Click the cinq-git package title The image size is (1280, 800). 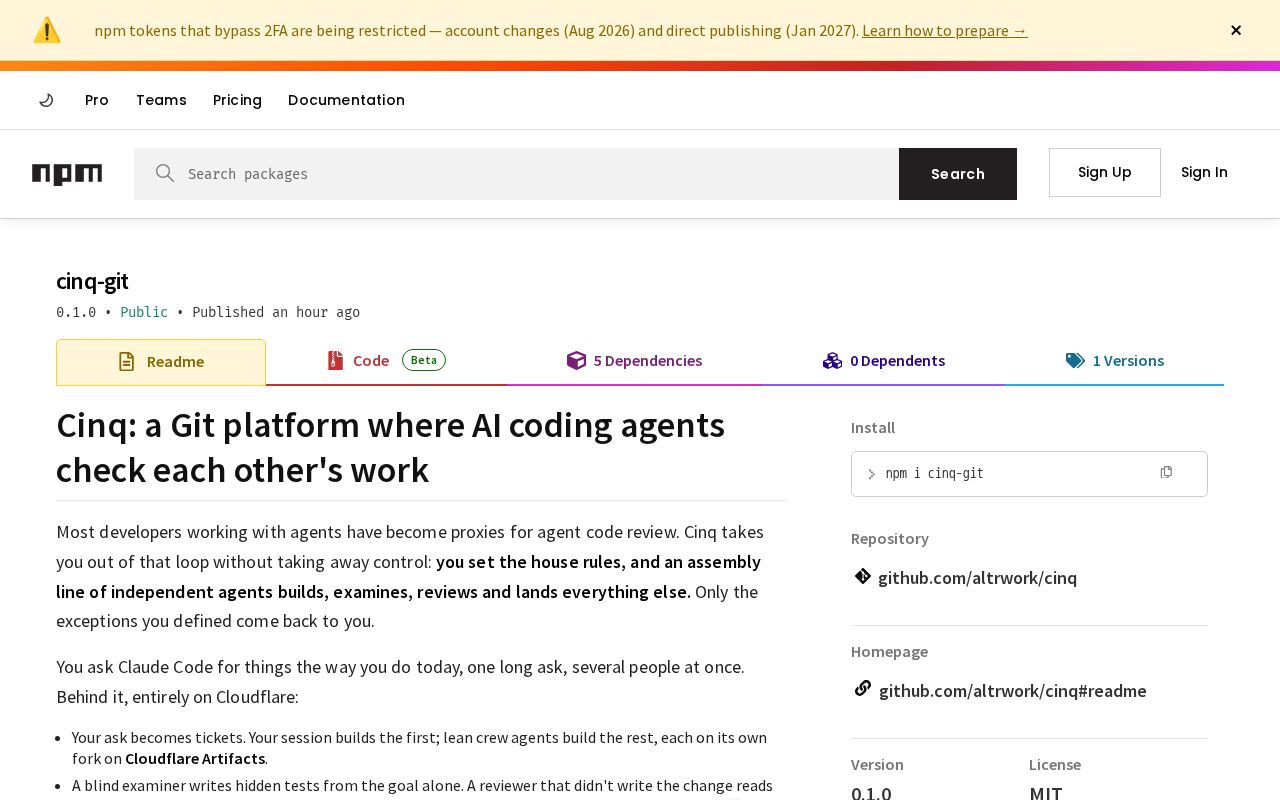[x=92, y=281]
